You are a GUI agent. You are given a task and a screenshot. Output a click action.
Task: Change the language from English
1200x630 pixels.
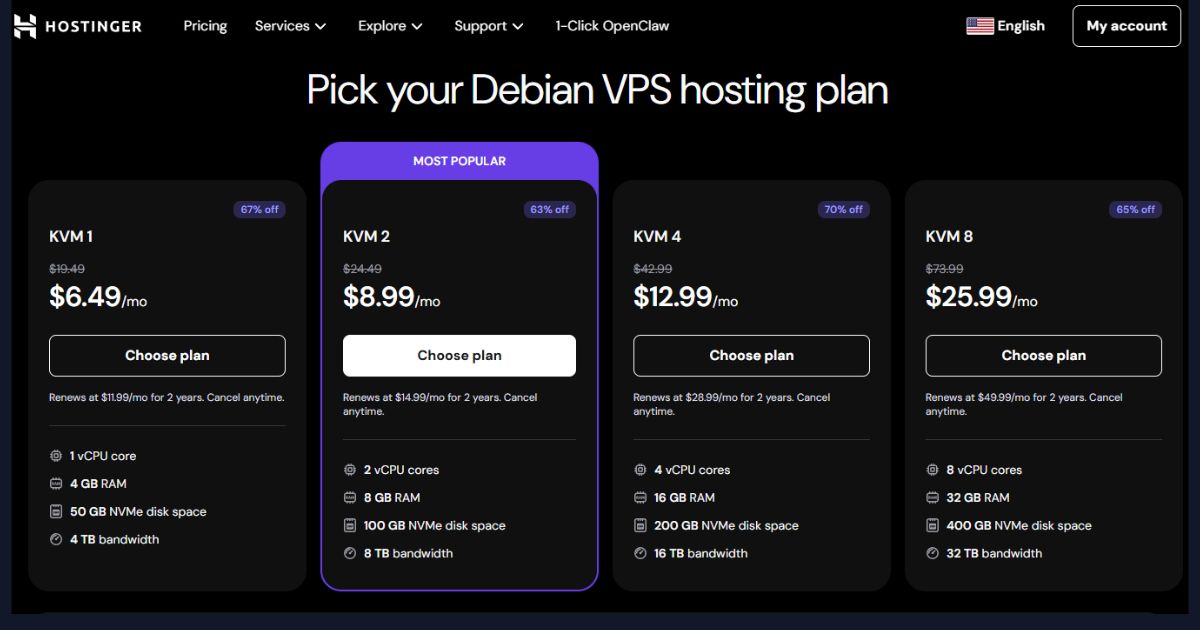pos(1006,25)
